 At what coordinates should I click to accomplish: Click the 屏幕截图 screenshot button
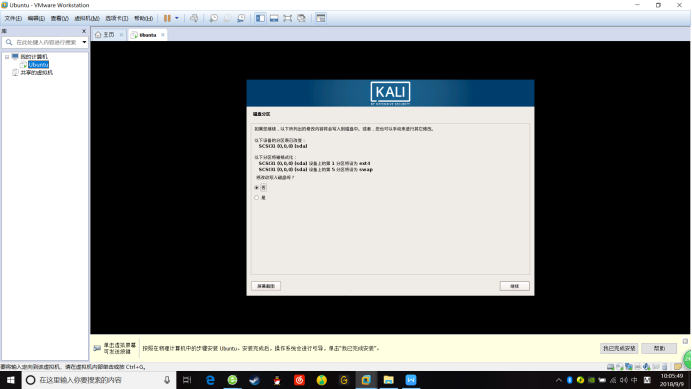pos(266,286)
